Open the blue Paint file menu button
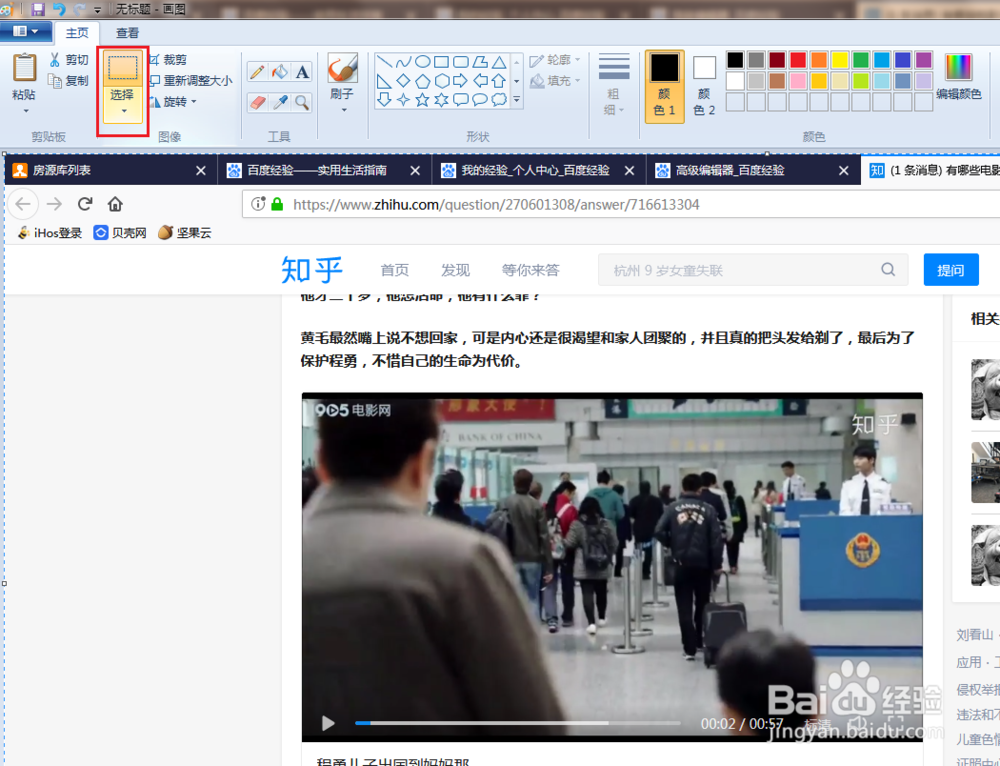 (x=26, y=31)
